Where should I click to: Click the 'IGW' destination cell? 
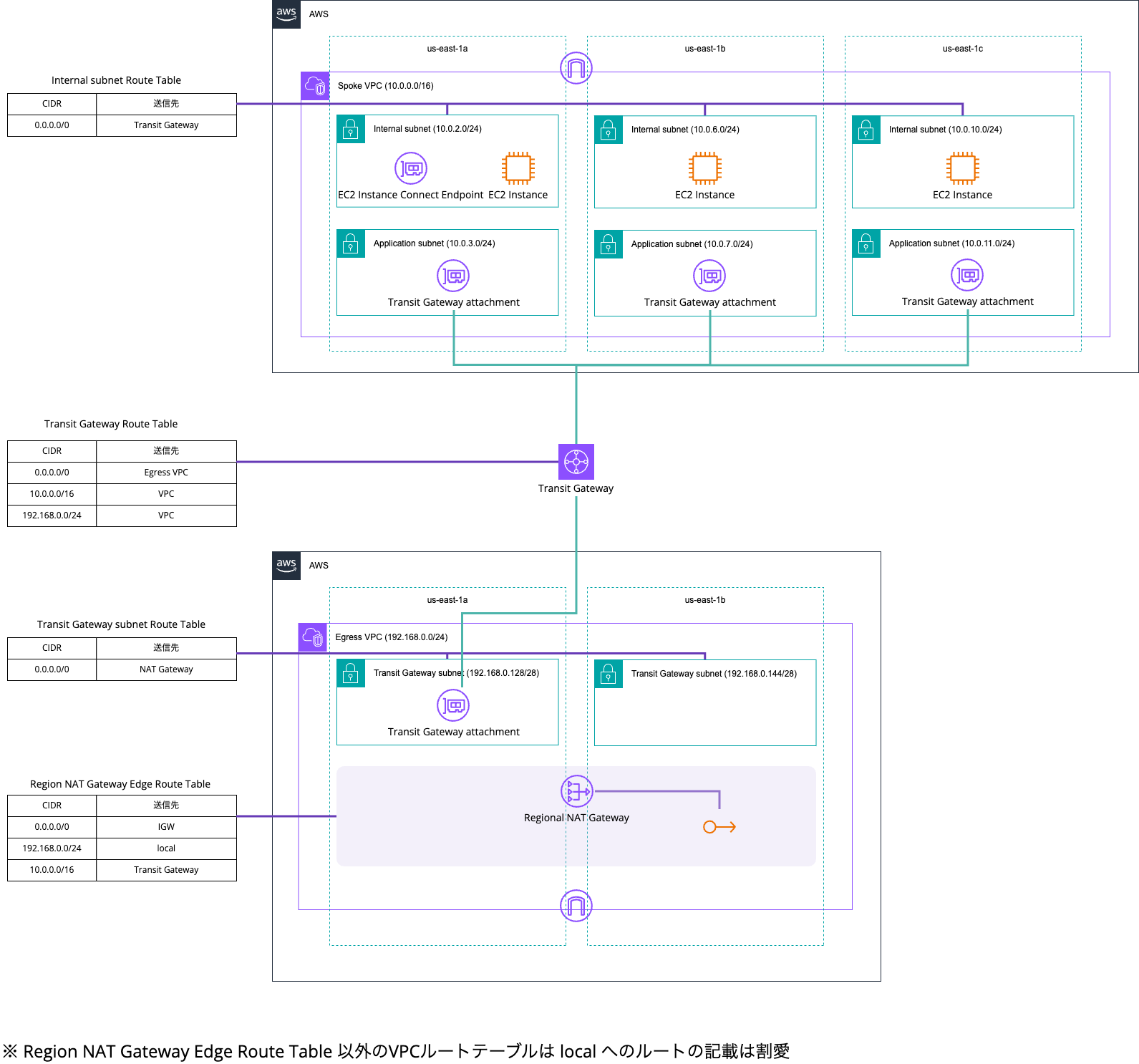[x=166, y=827]
